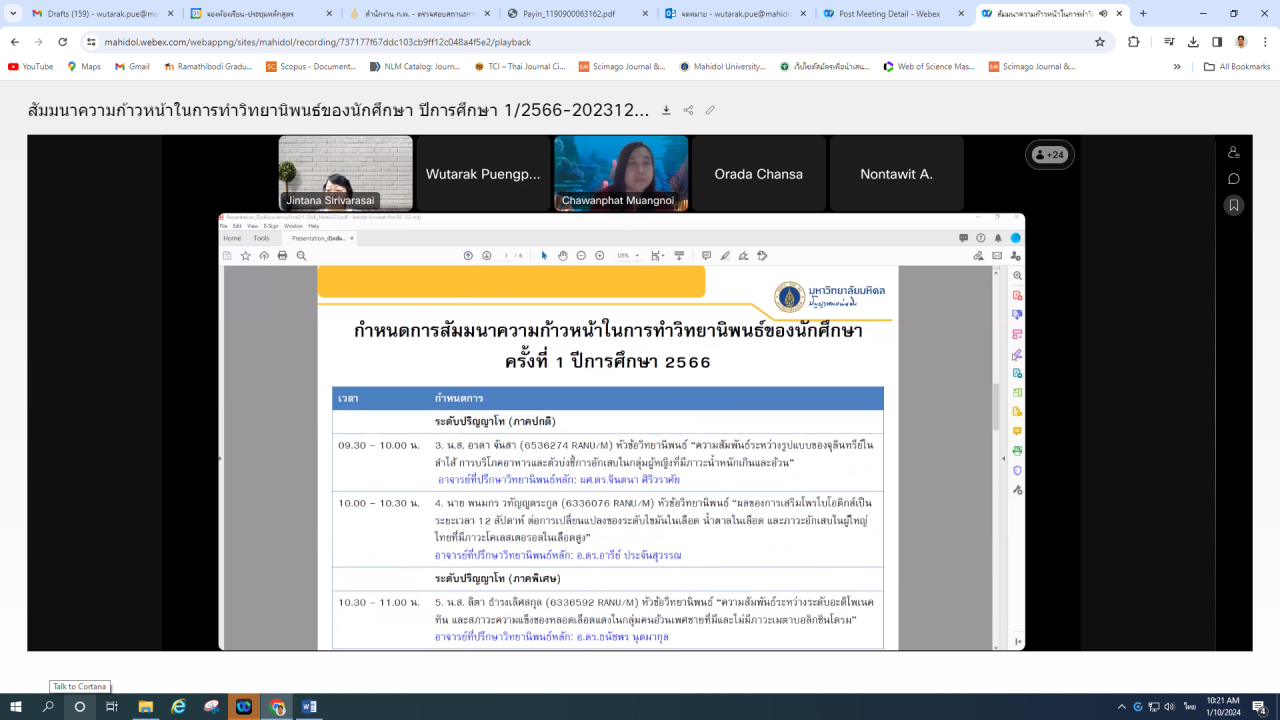The width and height of the screenshot is (1280, 720).
Task: Expand the tab search dropdown arrow
Action: coord(14,14)
